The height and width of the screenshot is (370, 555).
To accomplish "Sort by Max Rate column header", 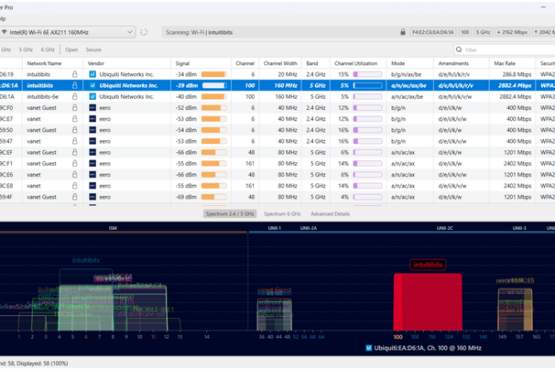I will point(504,63).
